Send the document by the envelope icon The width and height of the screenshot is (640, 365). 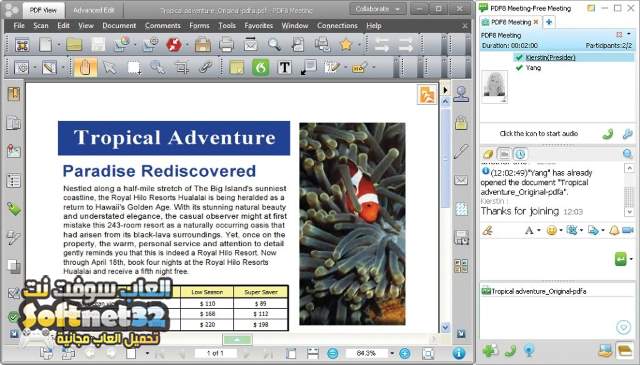click(250, 45)
